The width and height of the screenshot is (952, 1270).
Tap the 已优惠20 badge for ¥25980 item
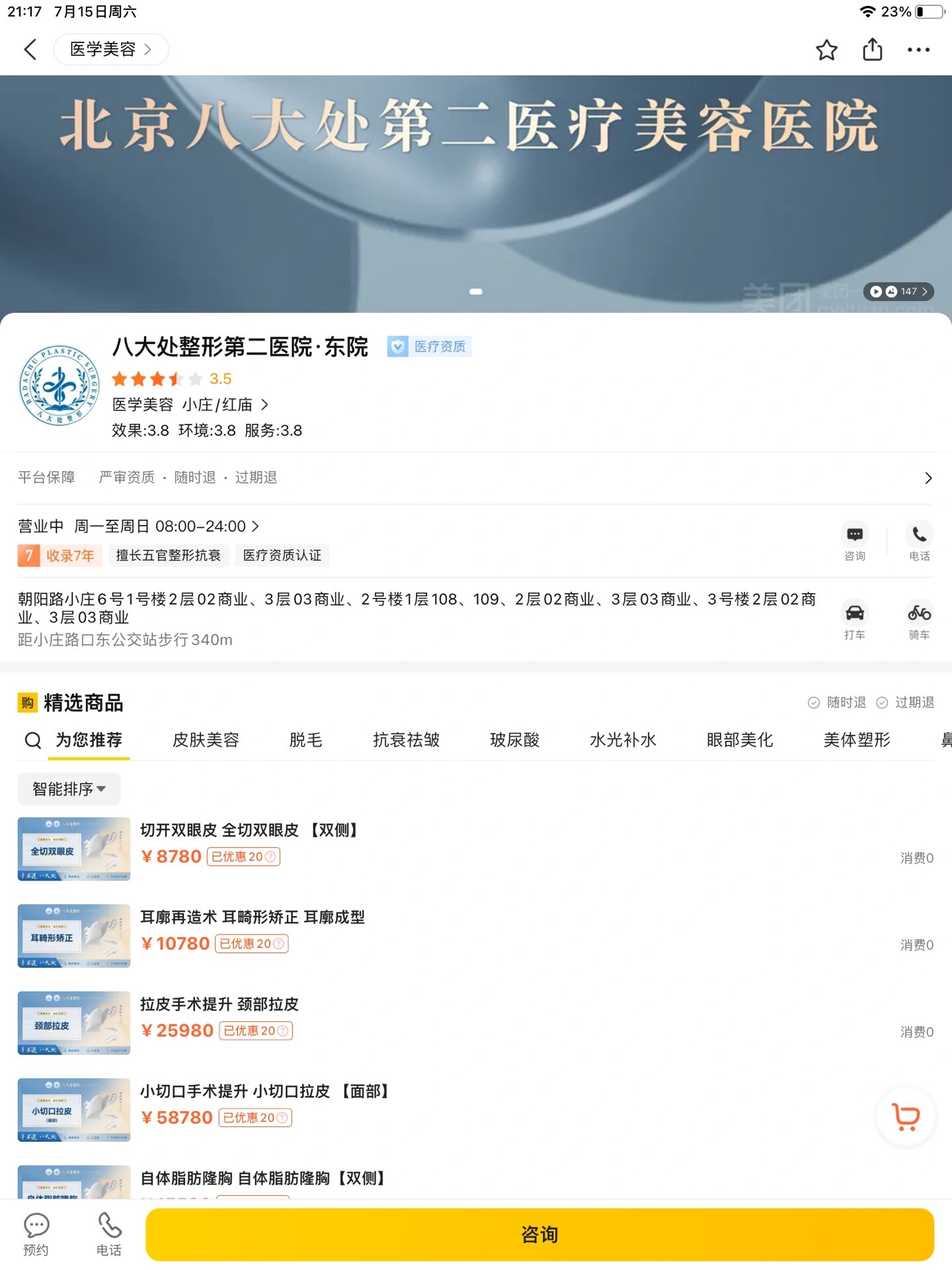(x=256, y=1031)
